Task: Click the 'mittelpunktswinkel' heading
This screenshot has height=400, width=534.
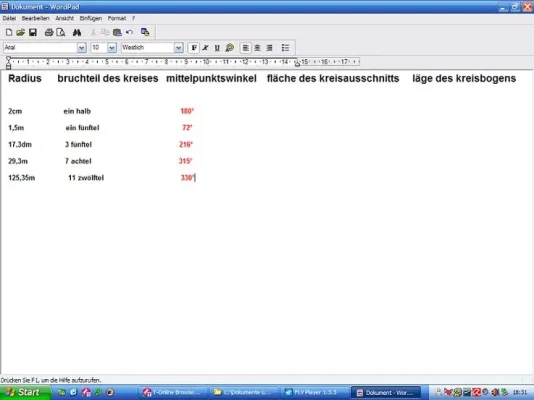Action: tap(211, 78)
